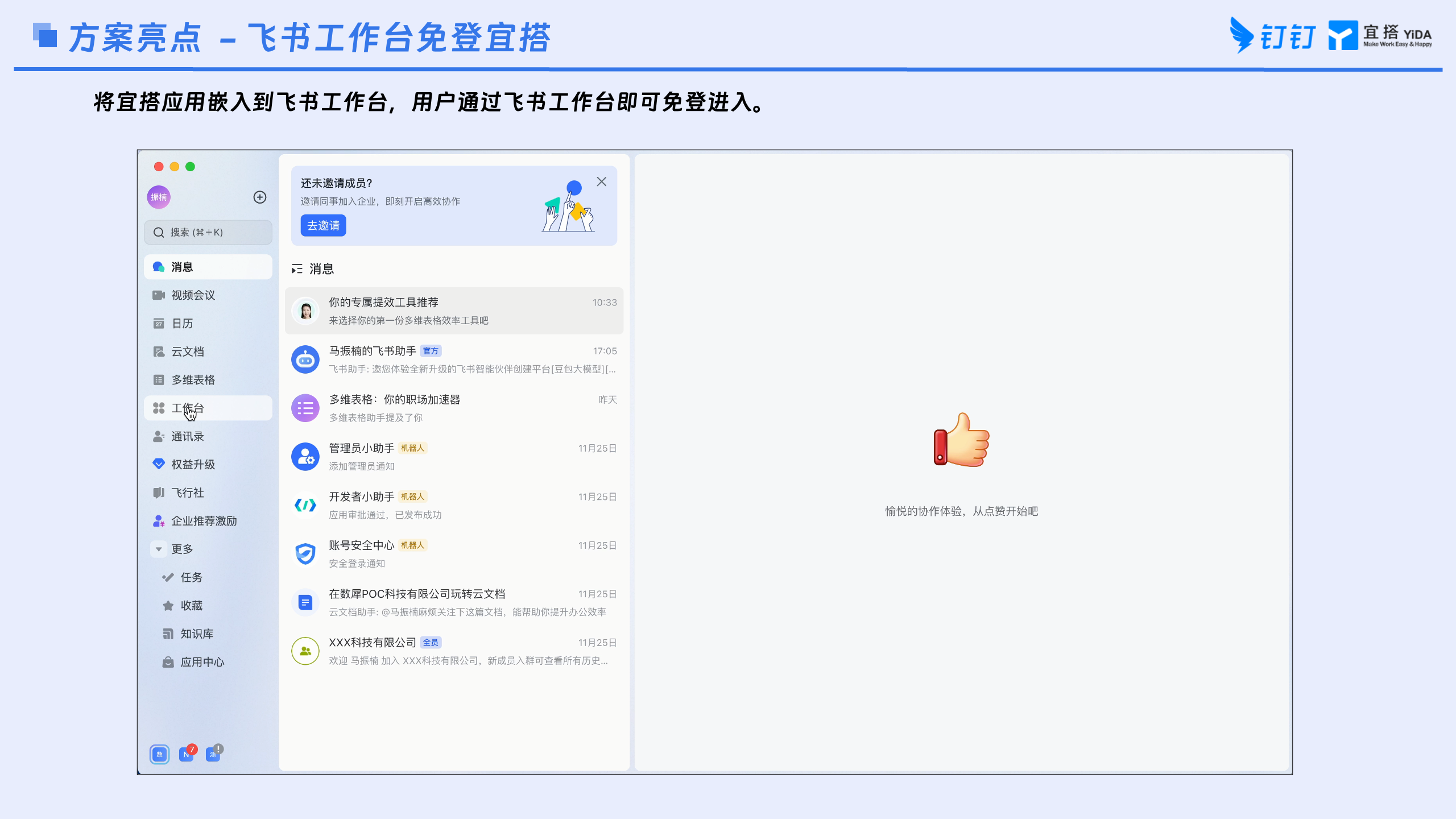This screenshot has height=819, width=1456.
Task: Select the 企业推荐激励 icon
Action: 159,521
